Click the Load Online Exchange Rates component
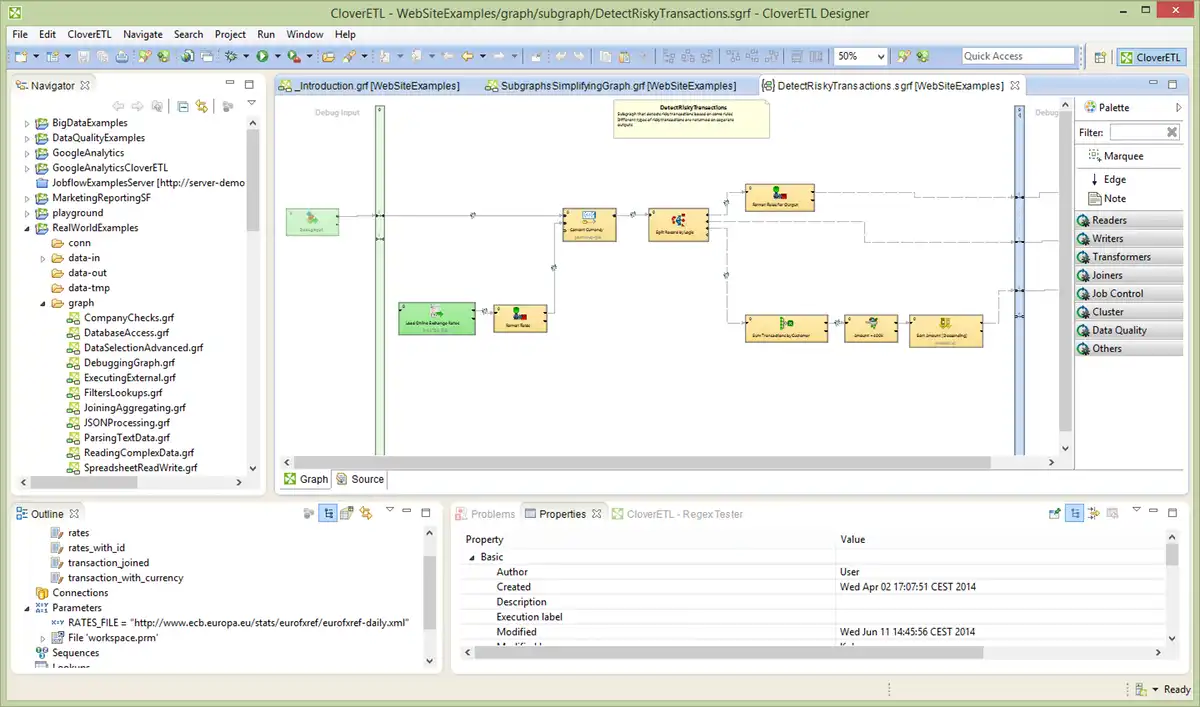 436,318
